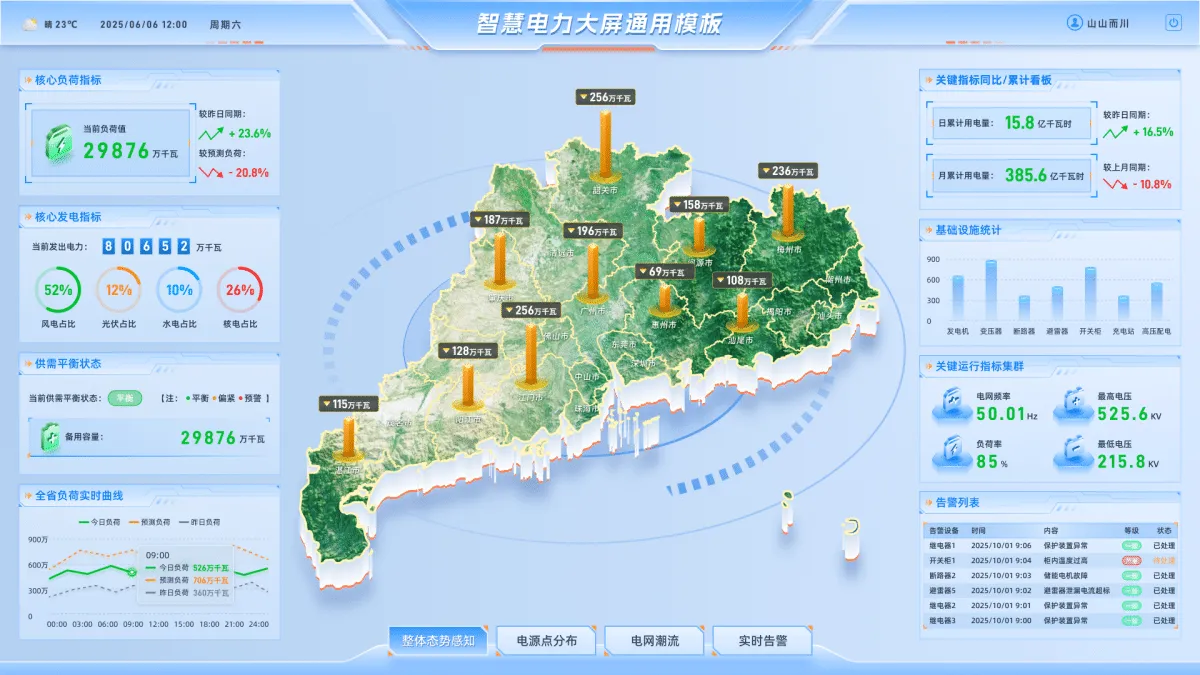Click the 韶关市 256万千瓦 map marker
1200x675 pixels.
(605, 98)
